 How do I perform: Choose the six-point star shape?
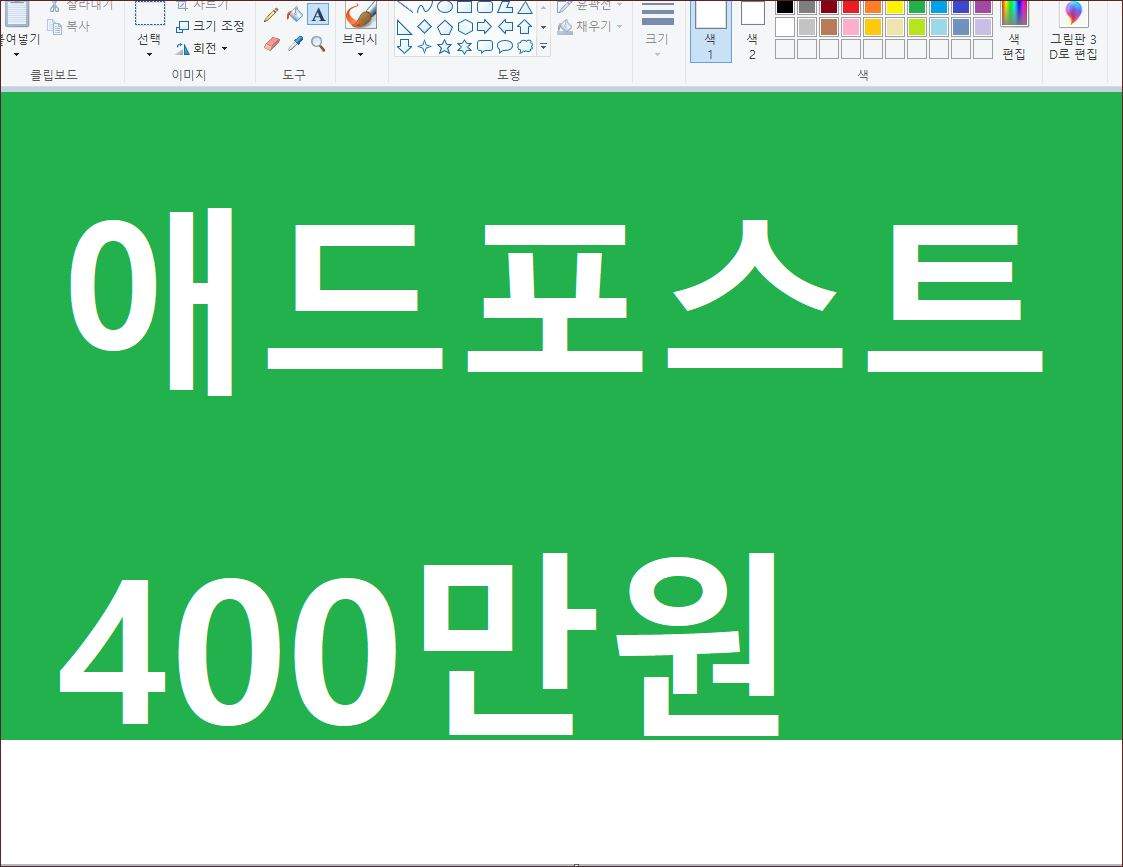tap(465, 47)
